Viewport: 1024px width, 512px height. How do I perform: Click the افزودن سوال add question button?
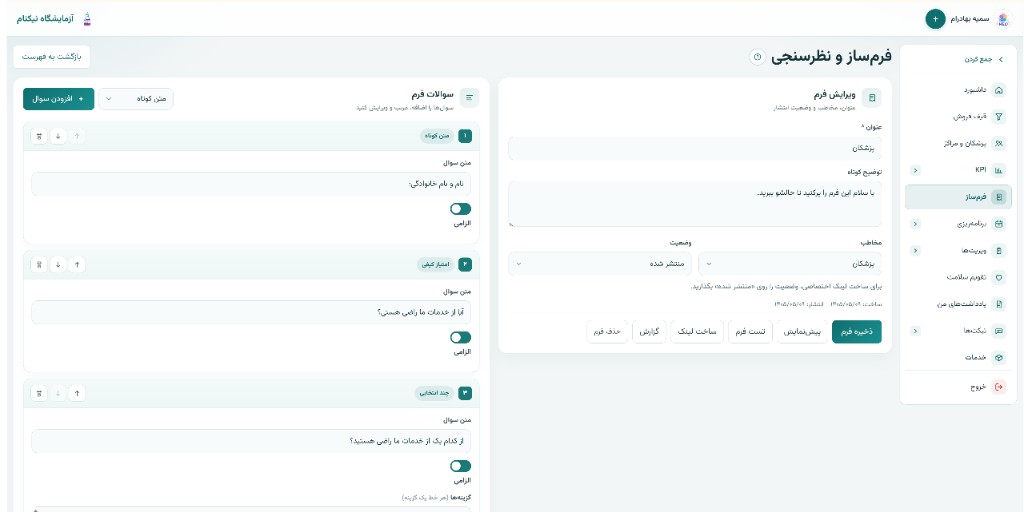pyautogui.click(x=59, y=99)
